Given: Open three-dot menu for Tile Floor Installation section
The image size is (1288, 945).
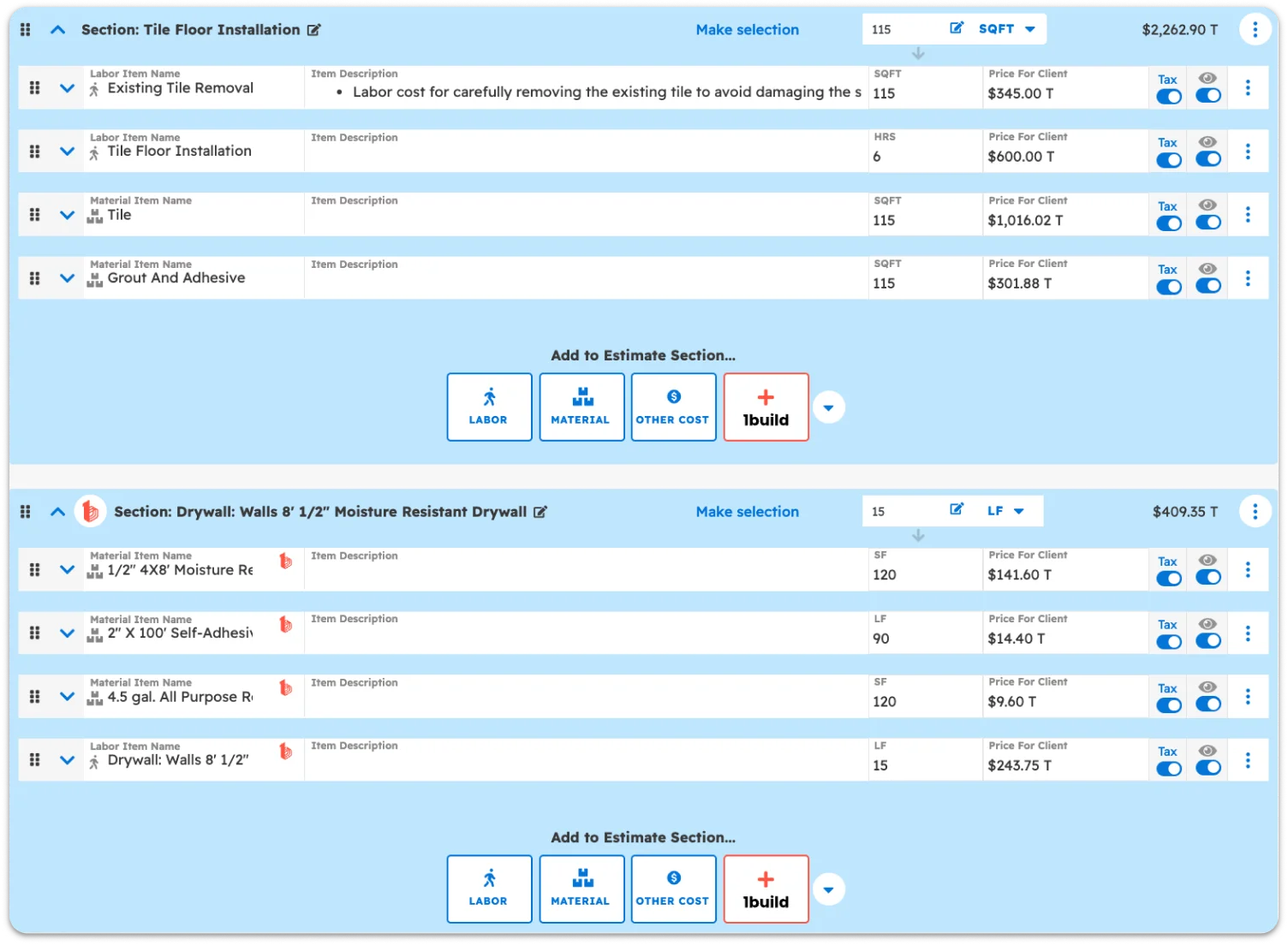Looking at the screenshot, I should pyautogui.click(x=1255, y=30).
